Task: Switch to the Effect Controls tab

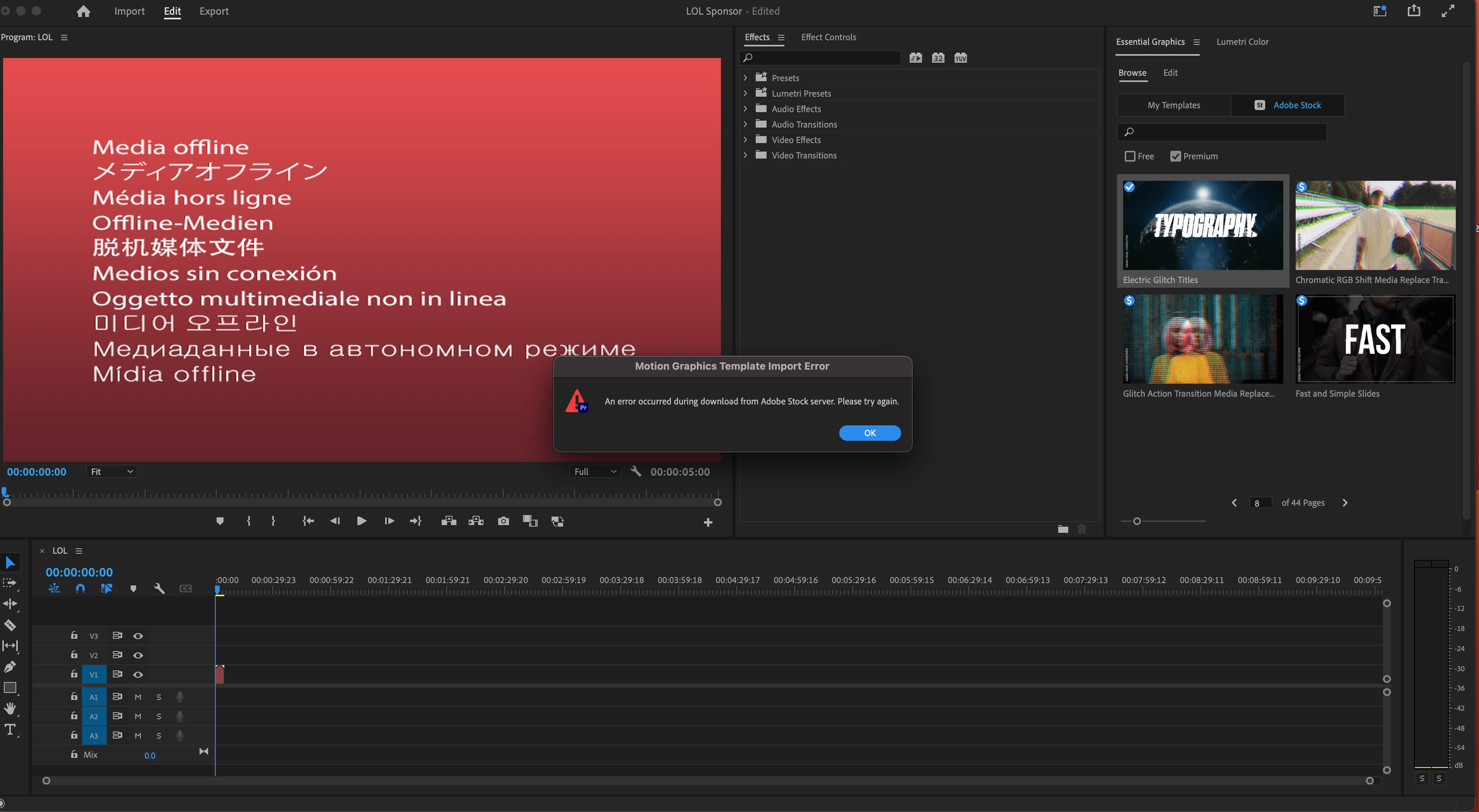Action: [828, 37]
